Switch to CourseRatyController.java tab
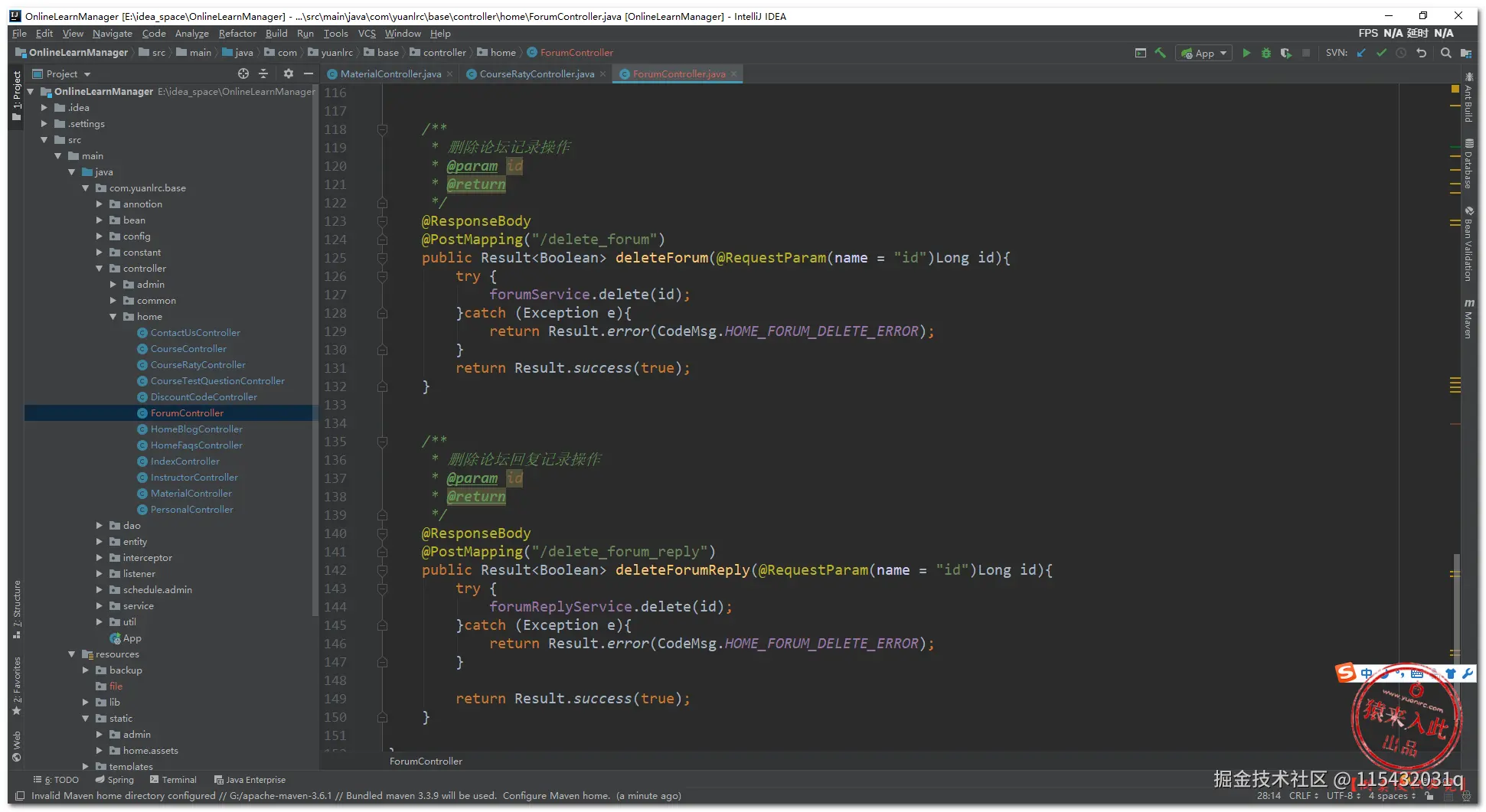The width and height of the screenshot is (1486, 812). click(x=536, y=74)
